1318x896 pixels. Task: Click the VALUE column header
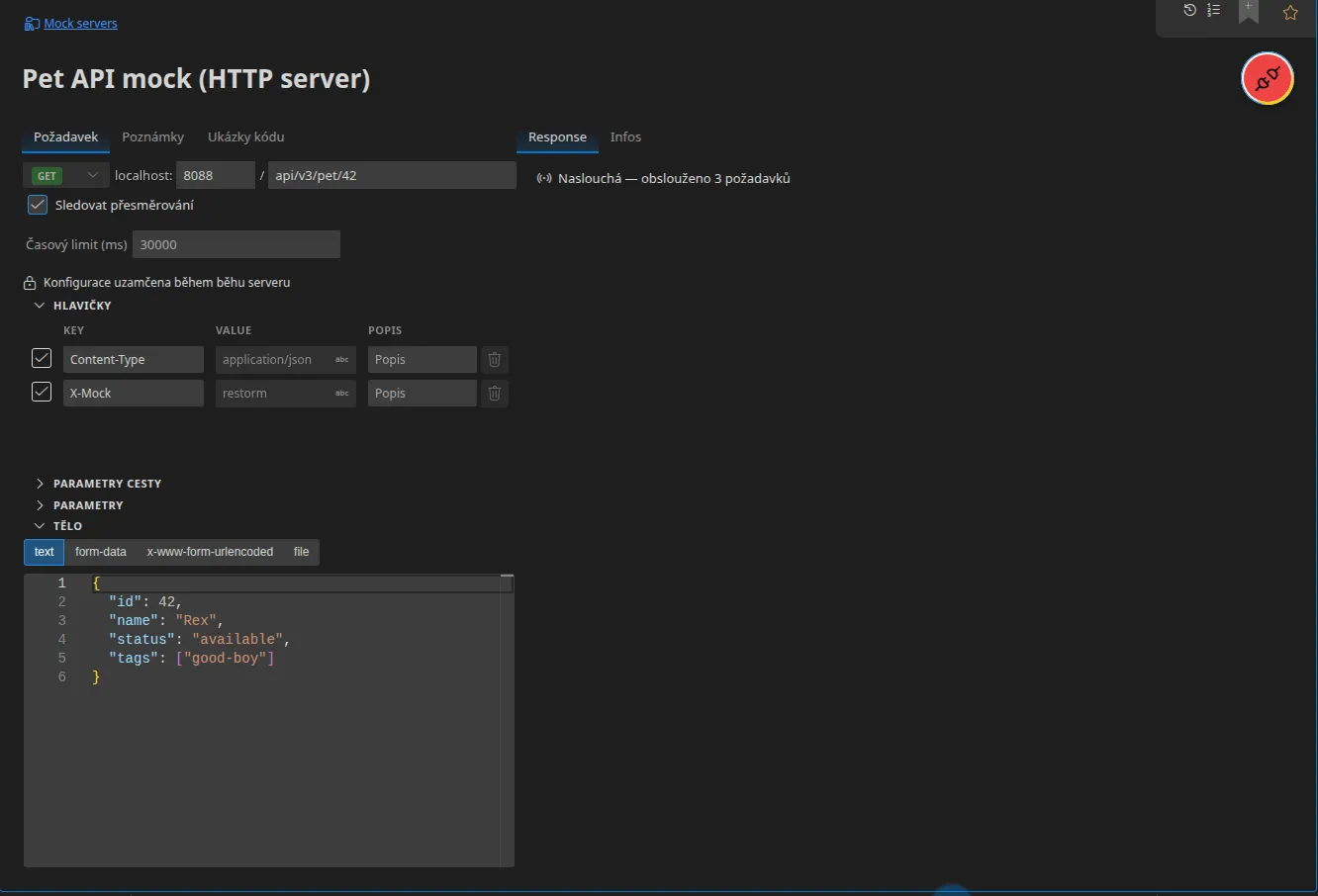pos(234,330)
